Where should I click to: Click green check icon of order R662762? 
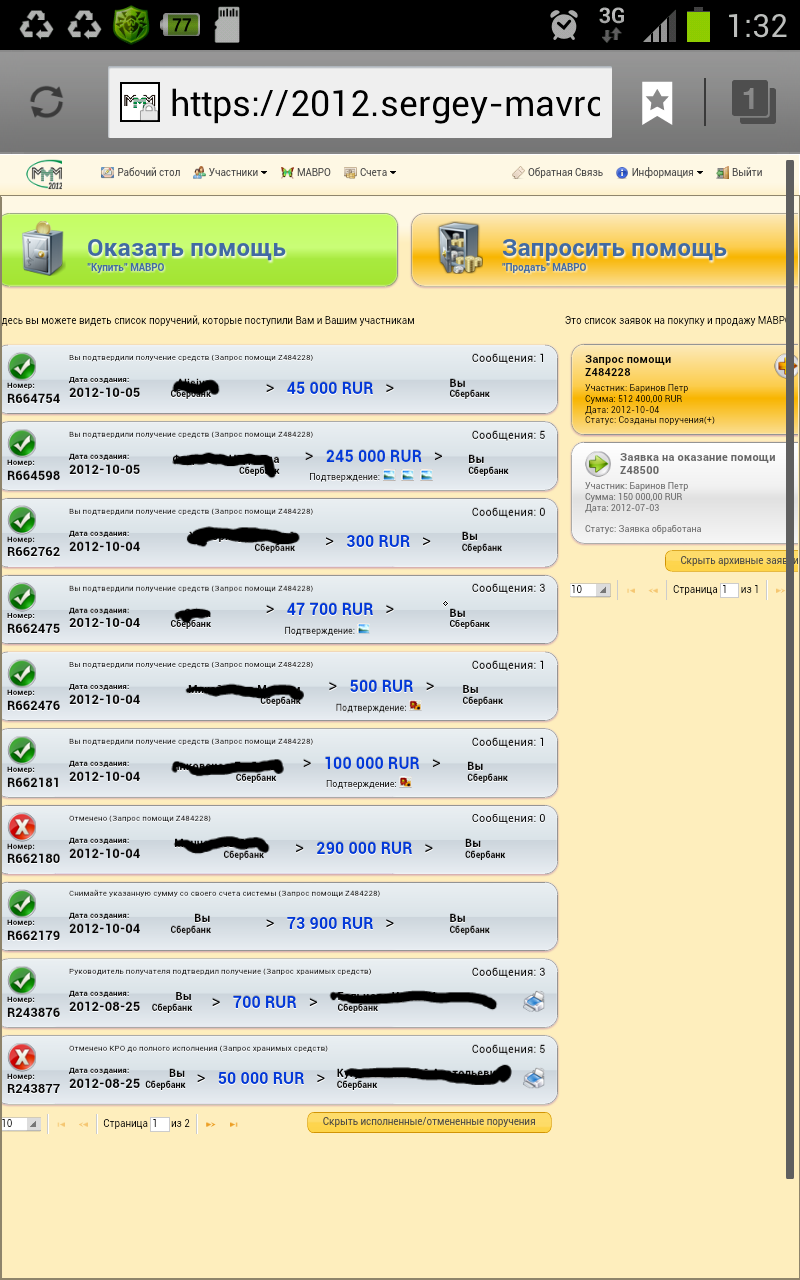pos(22,520)
